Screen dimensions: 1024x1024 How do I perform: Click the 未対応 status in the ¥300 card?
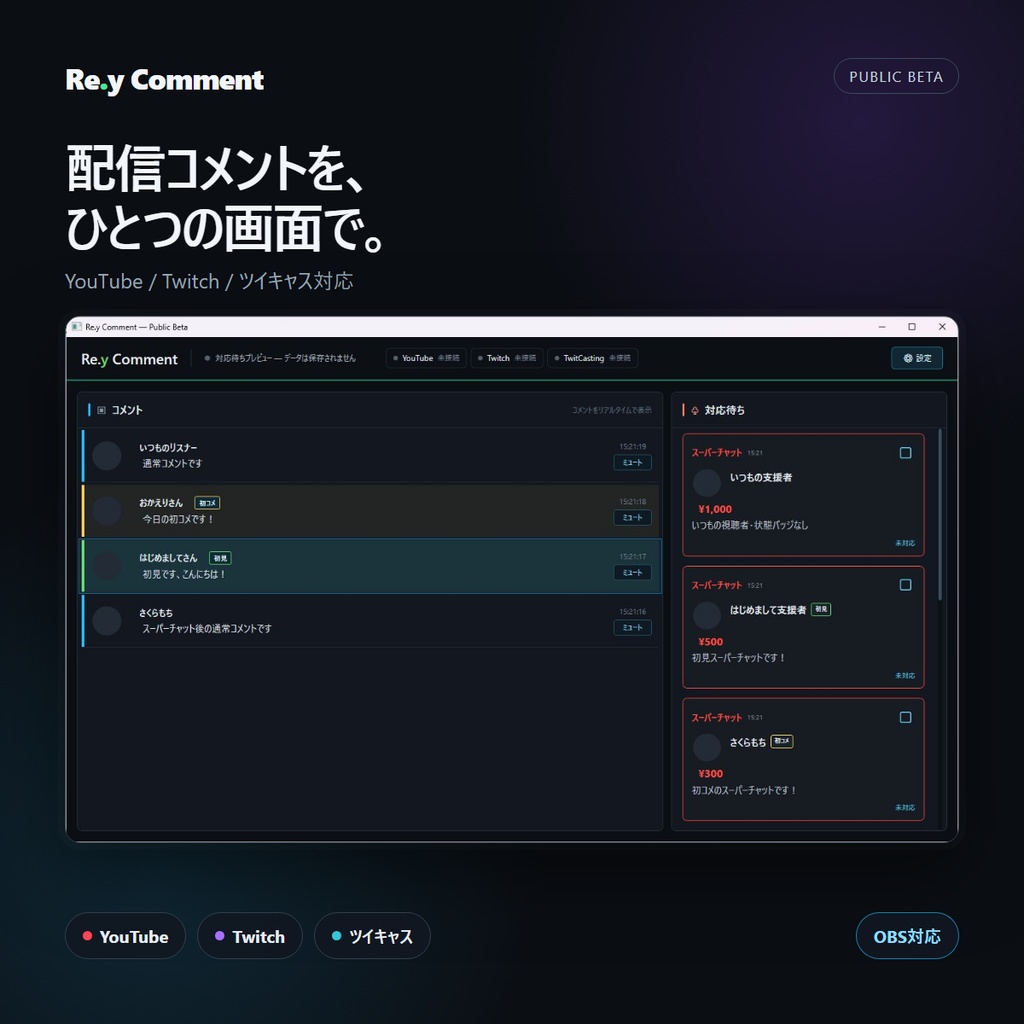click(904, 808)
